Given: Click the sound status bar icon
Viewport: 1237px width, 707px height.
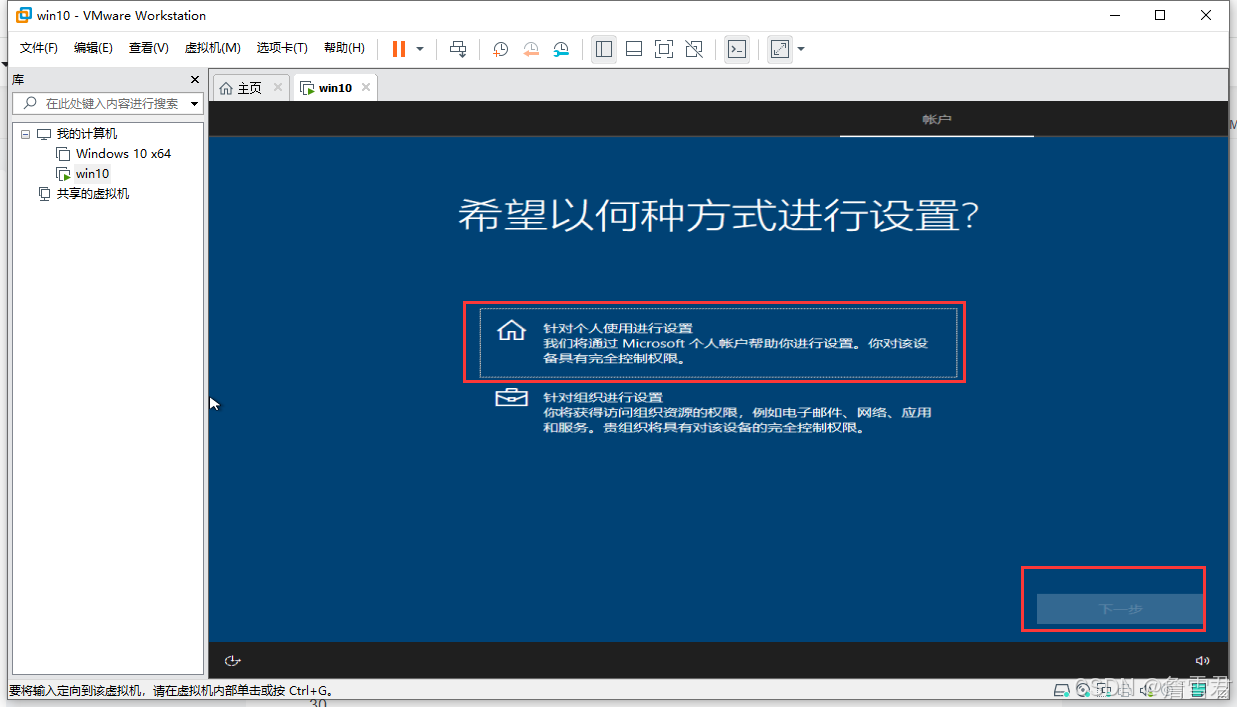Looking at the screenshot, I should coord(1146,690).
